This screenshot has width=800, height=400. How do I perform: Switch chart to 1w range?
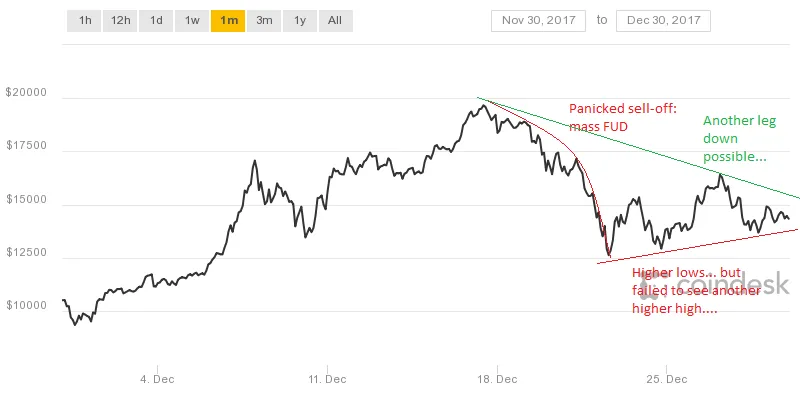[192, 21]
